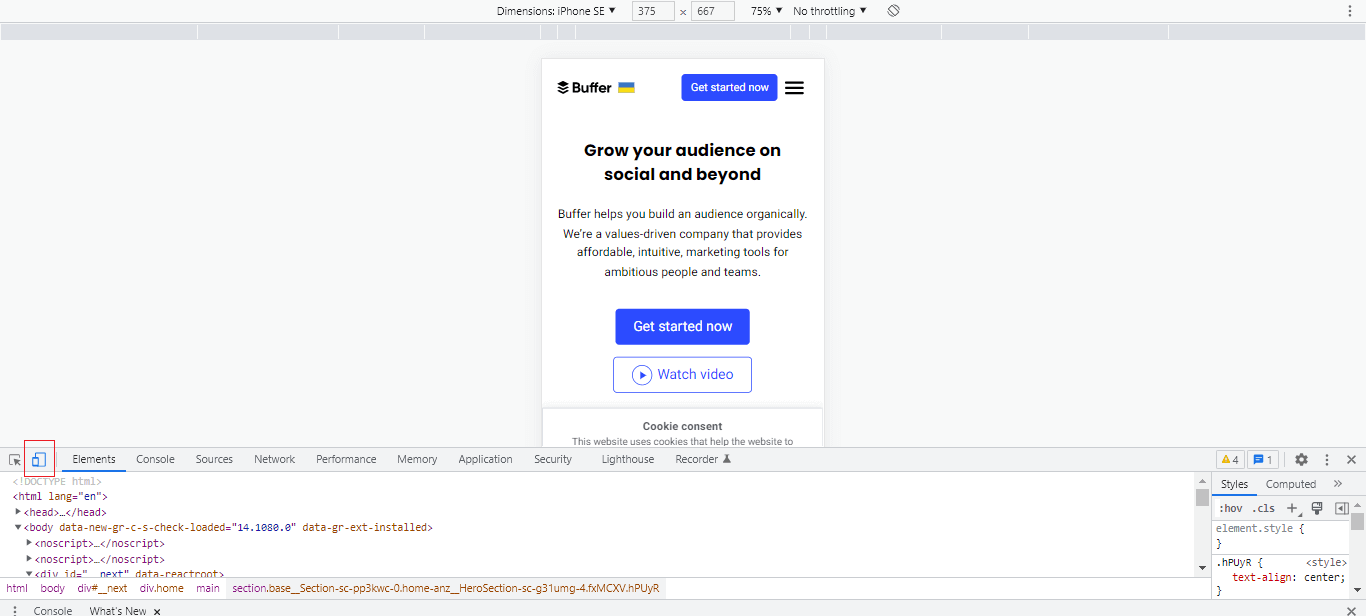Expand the head element node

[x=18, y=512]
